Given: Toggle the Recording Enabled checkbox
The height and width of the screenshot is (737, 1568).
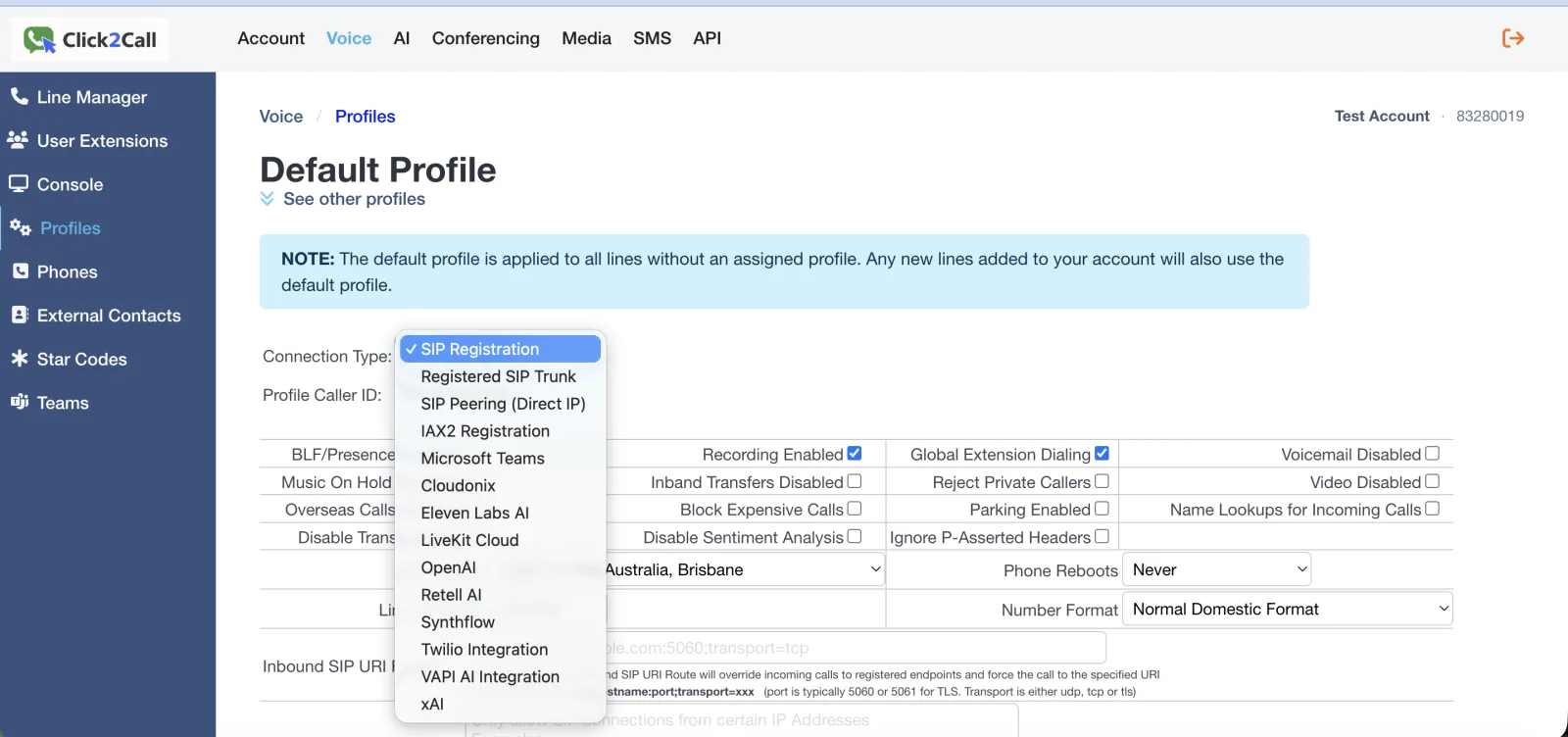Looking at the screenshot, I should [855, 454].
